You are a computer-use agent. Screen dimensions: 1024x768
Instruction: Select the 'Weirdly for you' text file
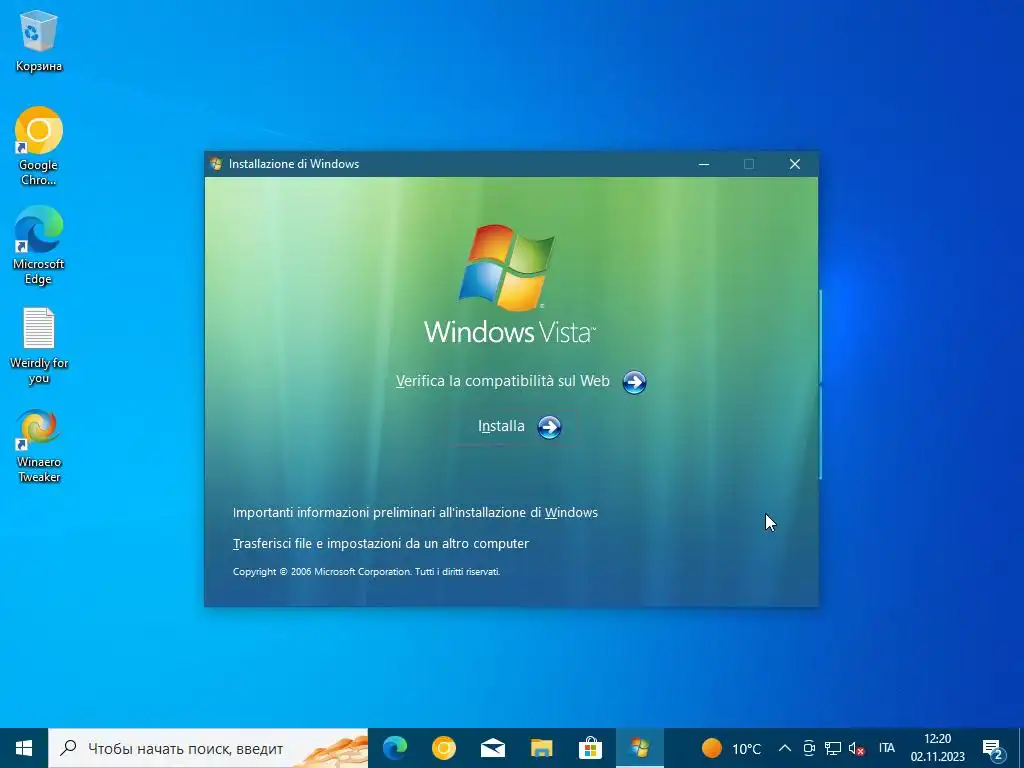(39, 345)
